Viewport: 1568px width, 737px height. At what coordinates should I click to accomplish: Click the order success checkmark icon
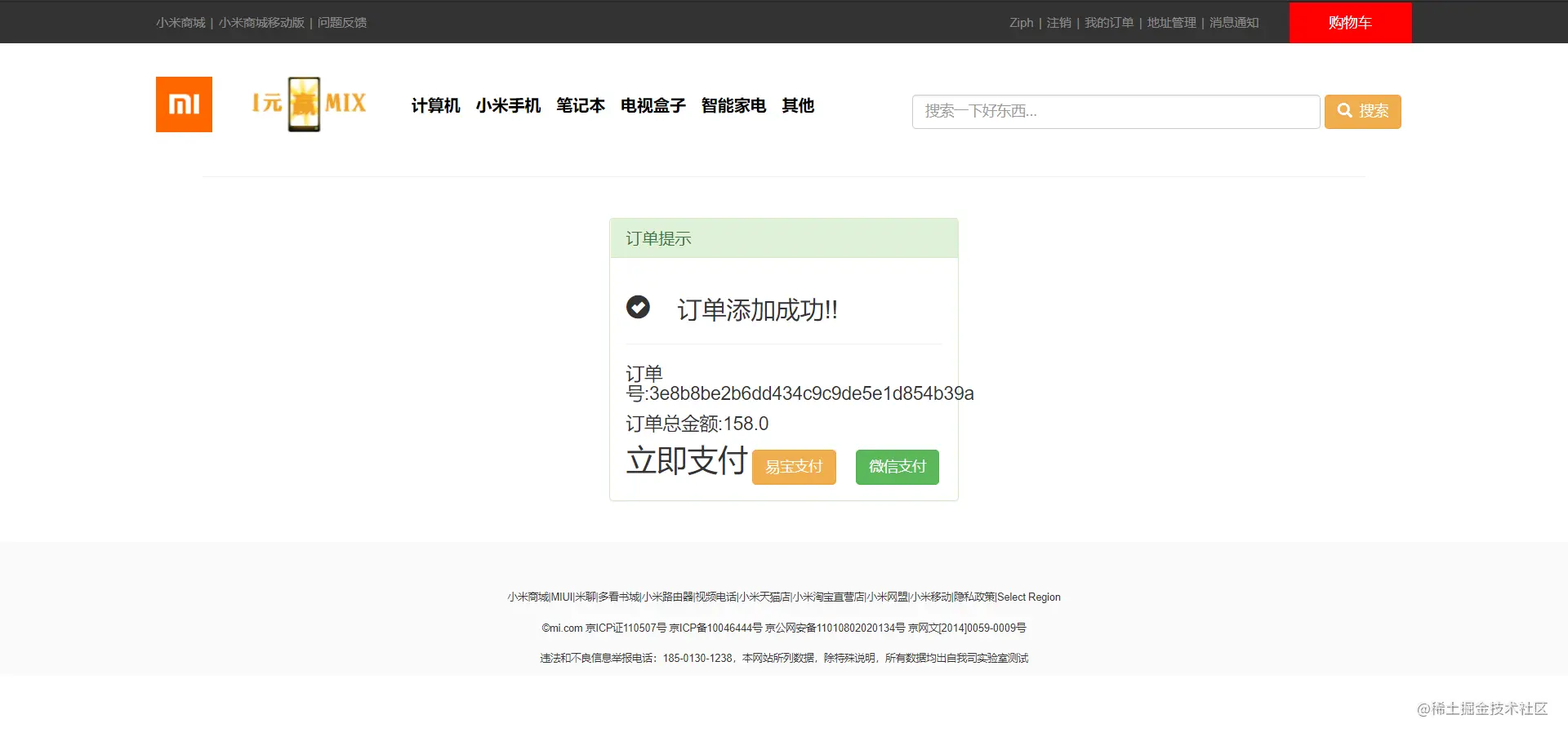[638, 307]
